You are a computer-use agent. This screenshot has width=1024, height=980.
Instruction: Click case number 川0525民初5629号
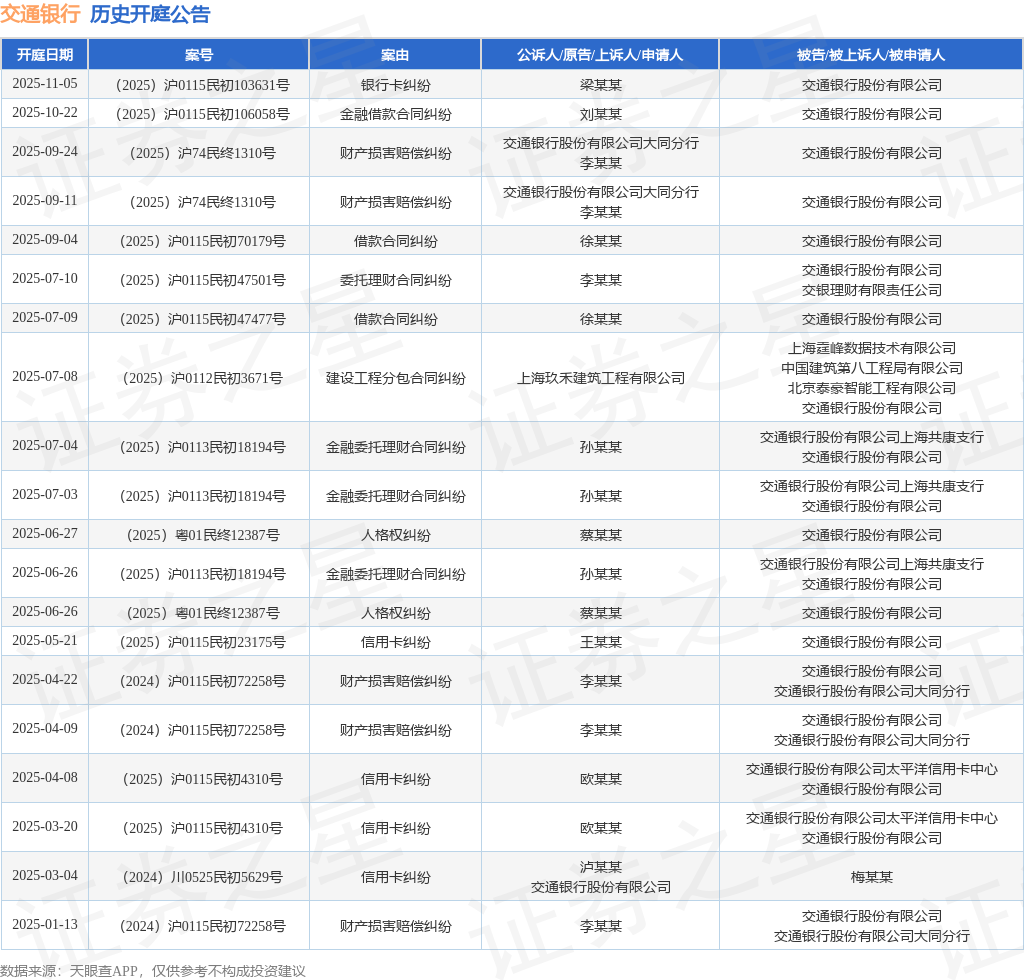tap(202, 877)
